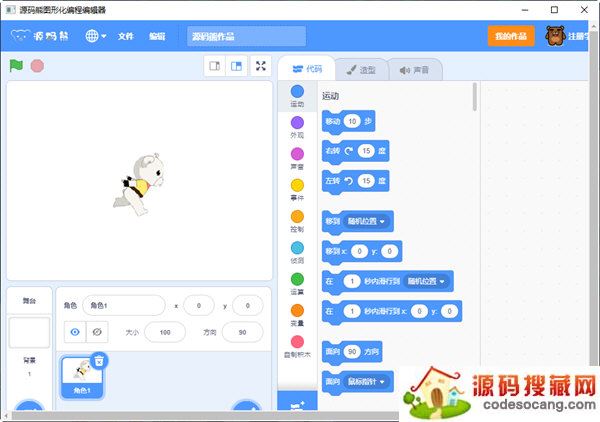Image resolution: width=600 pixels, height=422 pixels.
Task: Enter fullscreen stage mode
Action: (261, 66)
